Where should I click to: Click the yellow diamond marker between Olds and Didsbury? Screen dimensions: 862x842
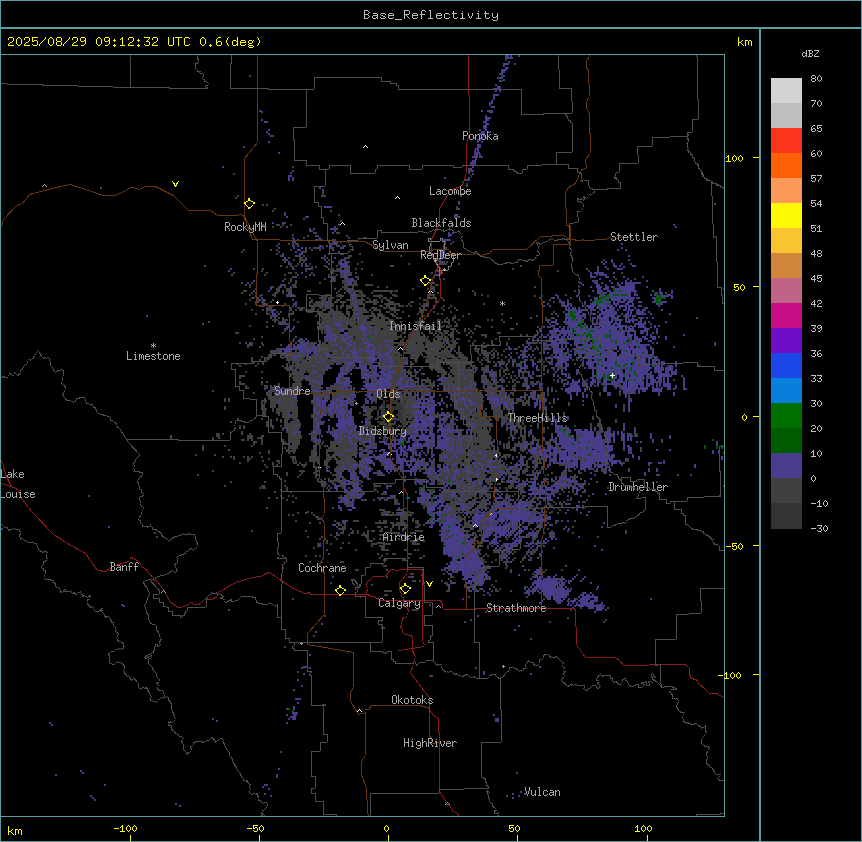point(388,417)
